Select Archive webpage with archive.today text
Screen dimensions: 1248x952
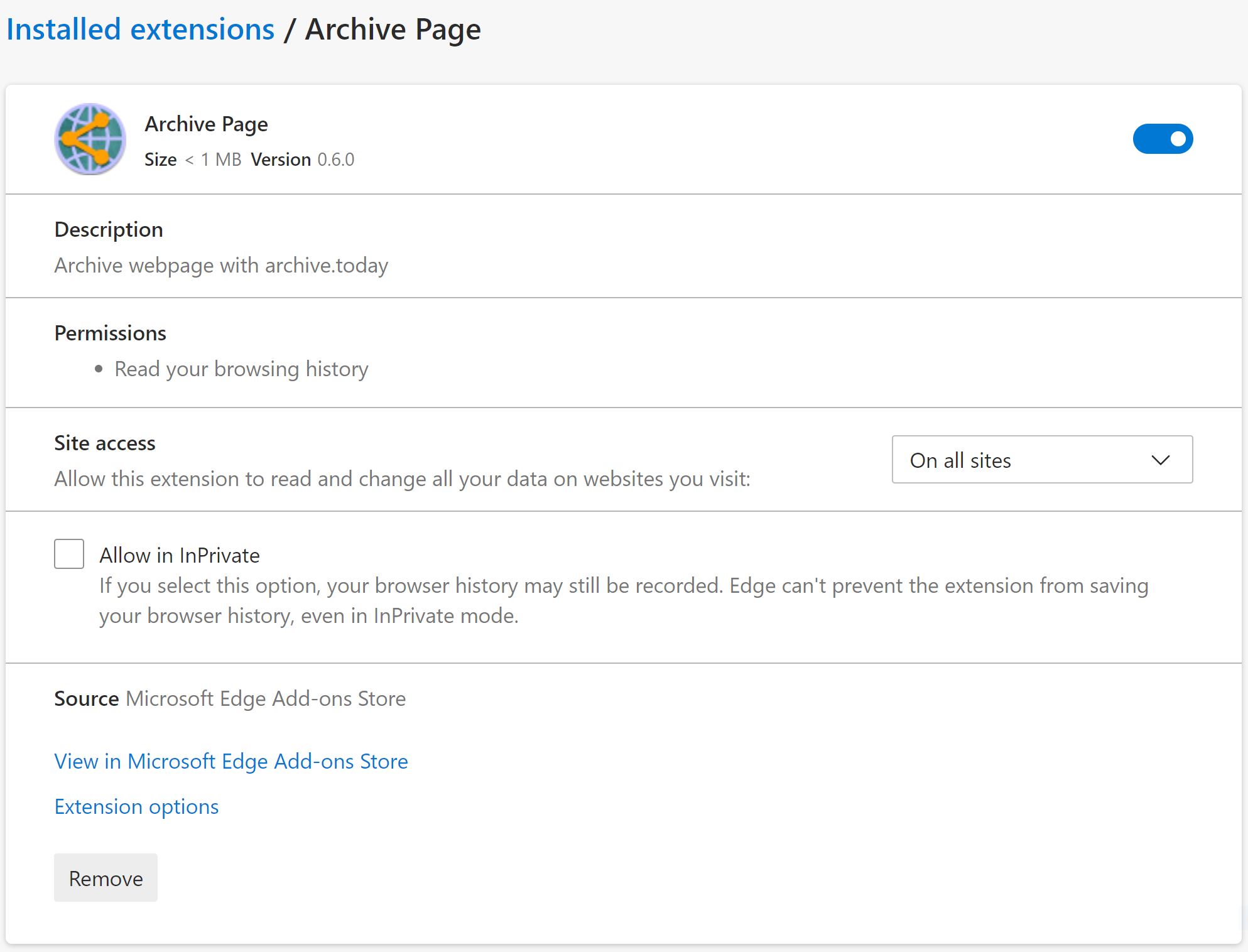[x=221, y=266]
